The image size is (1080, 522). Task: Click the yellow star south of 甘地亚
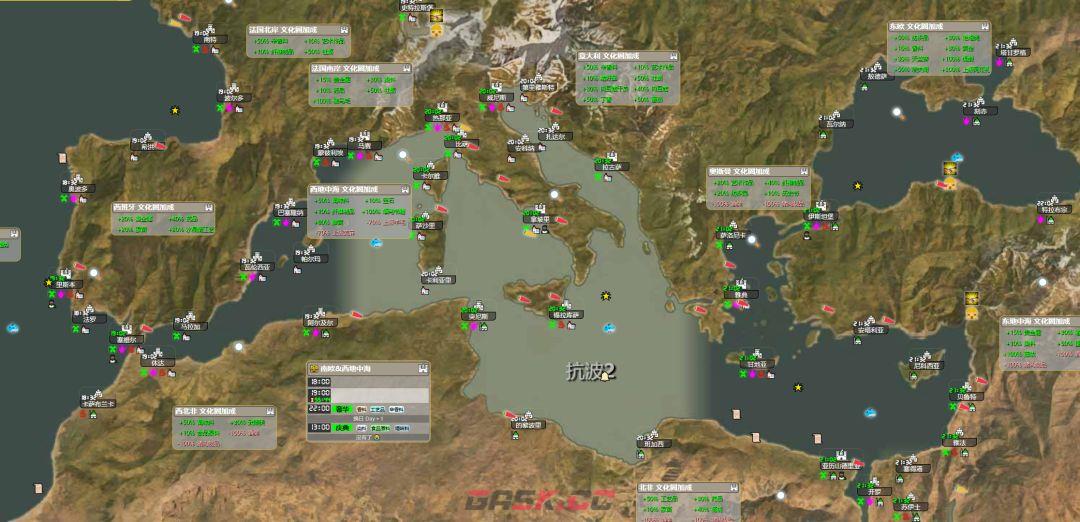tap(798, 388)
